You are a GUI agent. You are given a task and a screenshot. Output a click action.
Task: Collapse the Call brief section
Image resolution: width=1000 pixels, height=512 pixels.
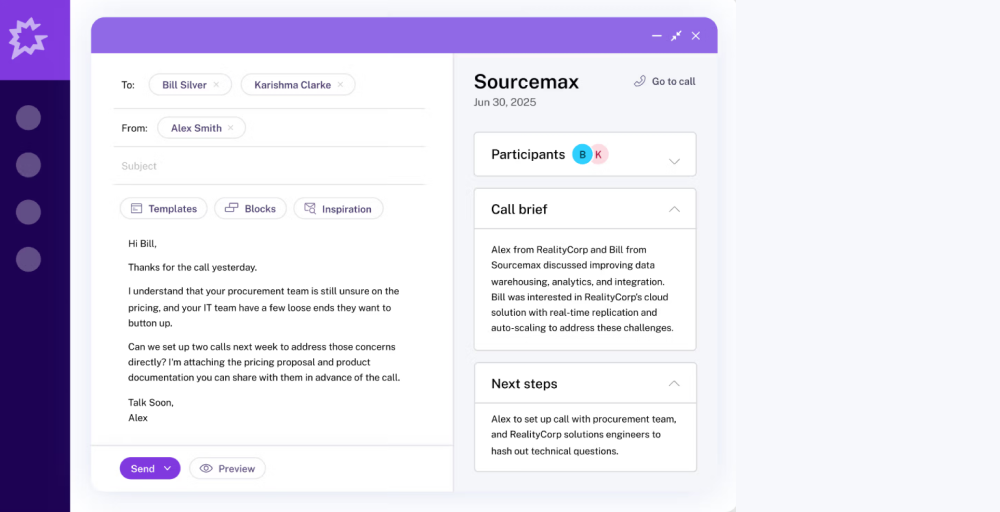tap(674, 209)
